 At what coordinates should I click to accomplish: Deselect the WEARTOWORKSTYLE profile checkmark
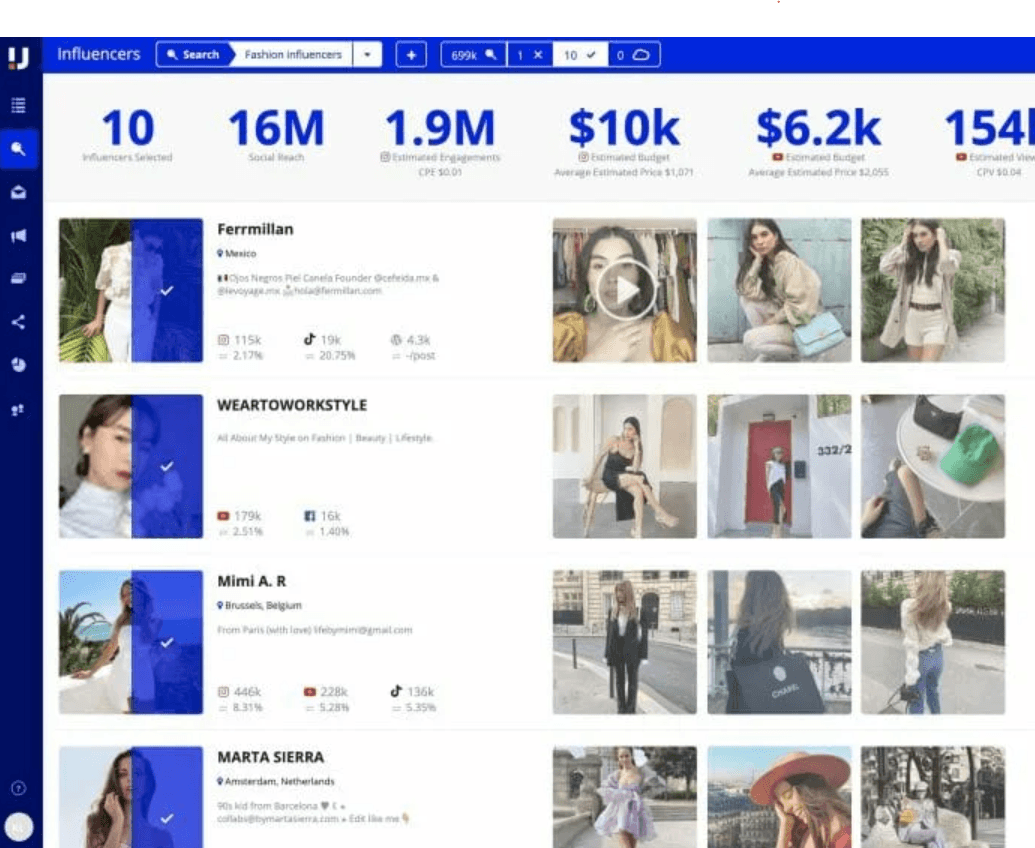167,466
